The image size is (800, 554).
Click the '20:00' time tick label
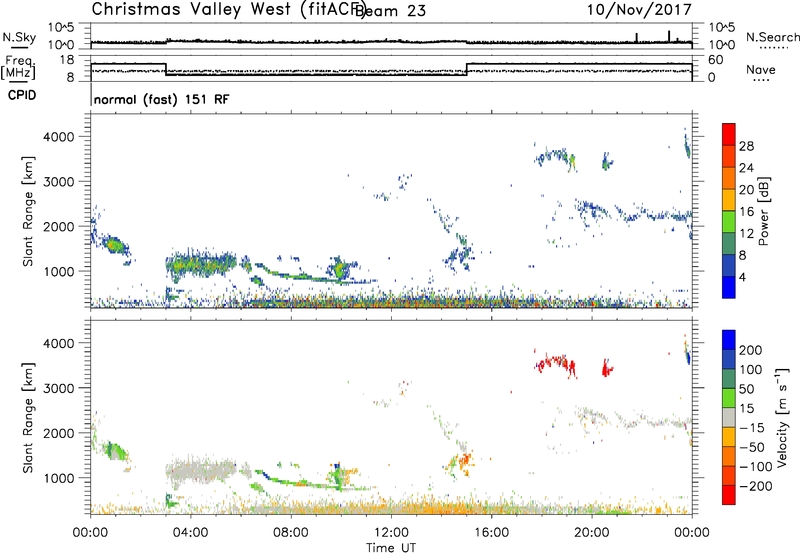591,533
